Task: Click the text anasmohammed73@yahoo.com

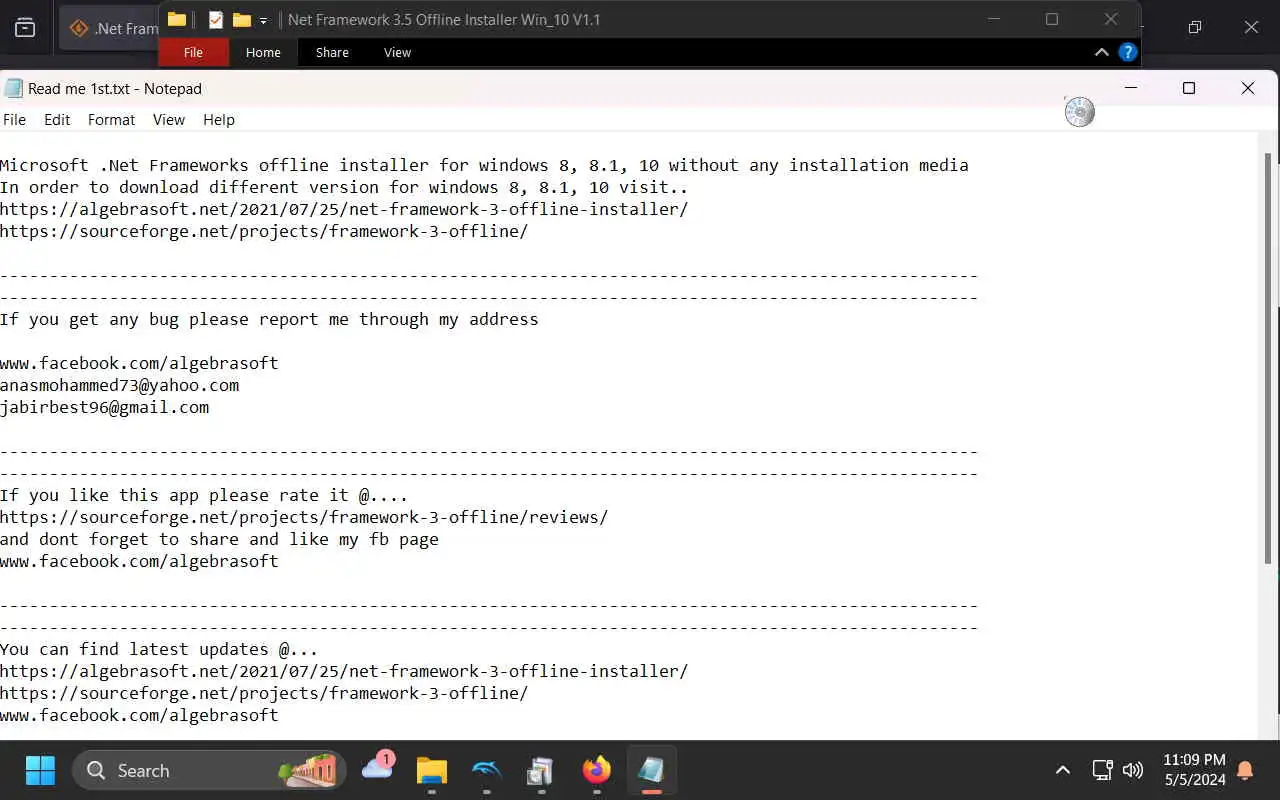Action: pos(119,385)
